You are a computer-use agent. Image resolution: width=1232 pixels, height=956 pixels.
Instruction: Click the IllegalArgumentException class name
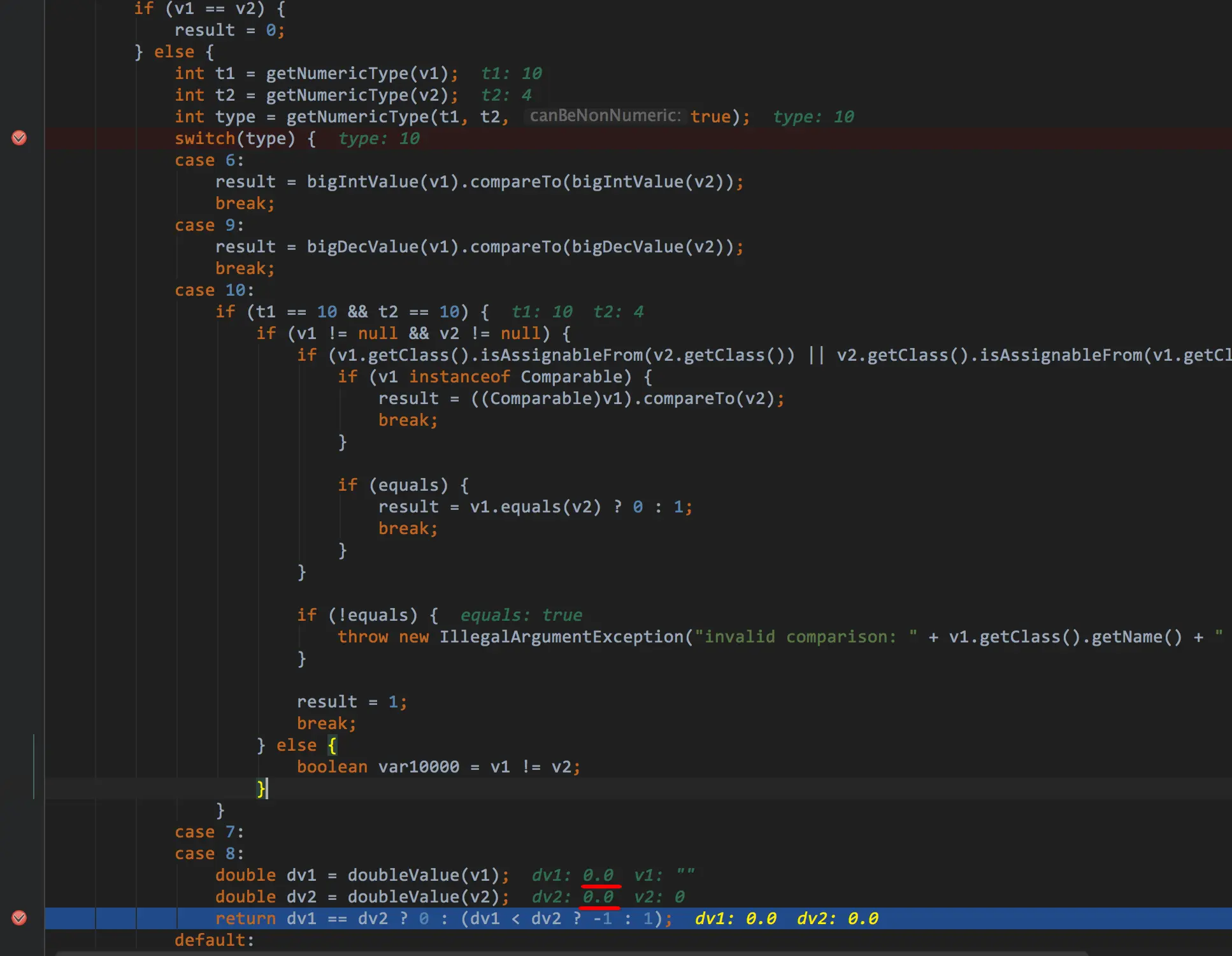(x=561, y=637)
